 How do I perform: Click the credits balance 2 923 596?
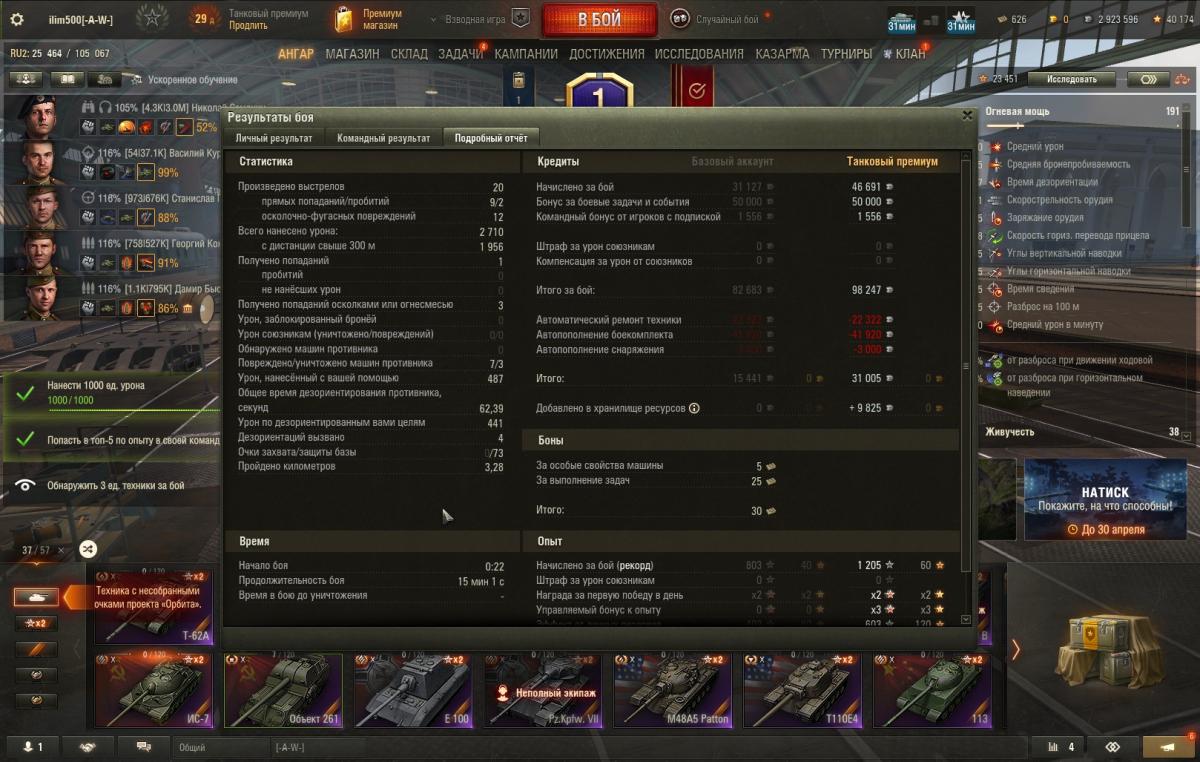(1110, 19)
